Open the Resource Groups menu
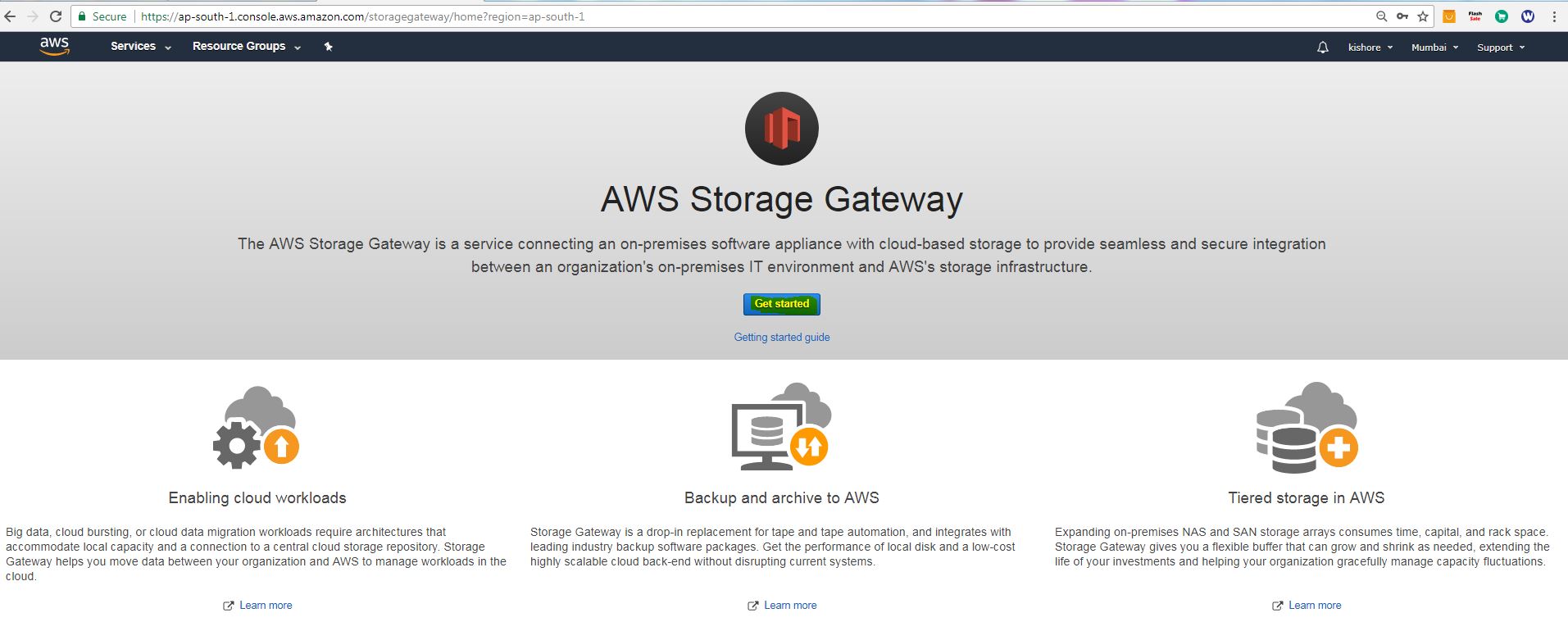 point(247,47)
